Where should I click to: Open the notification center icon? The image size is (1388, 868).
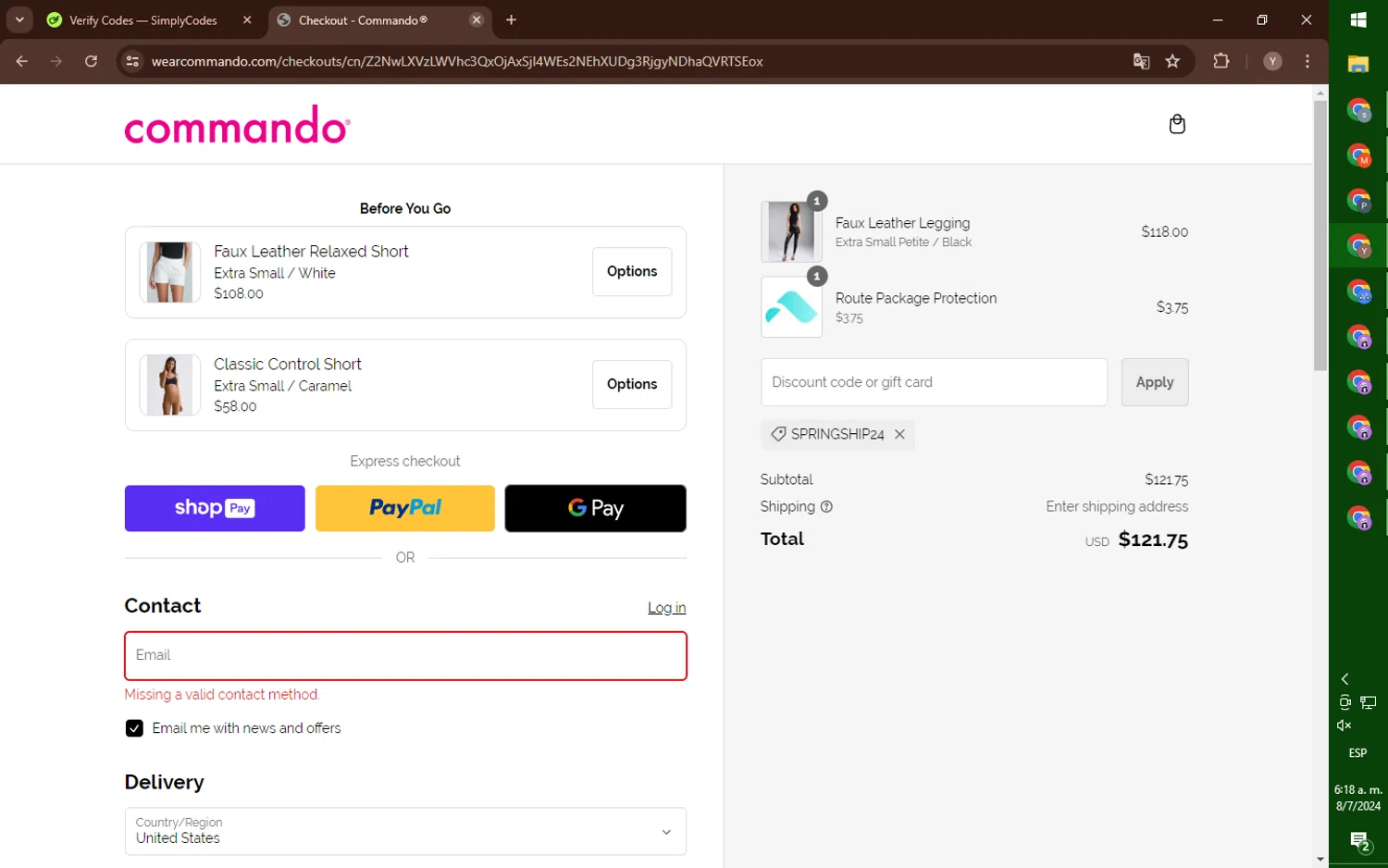(1359, 842)
